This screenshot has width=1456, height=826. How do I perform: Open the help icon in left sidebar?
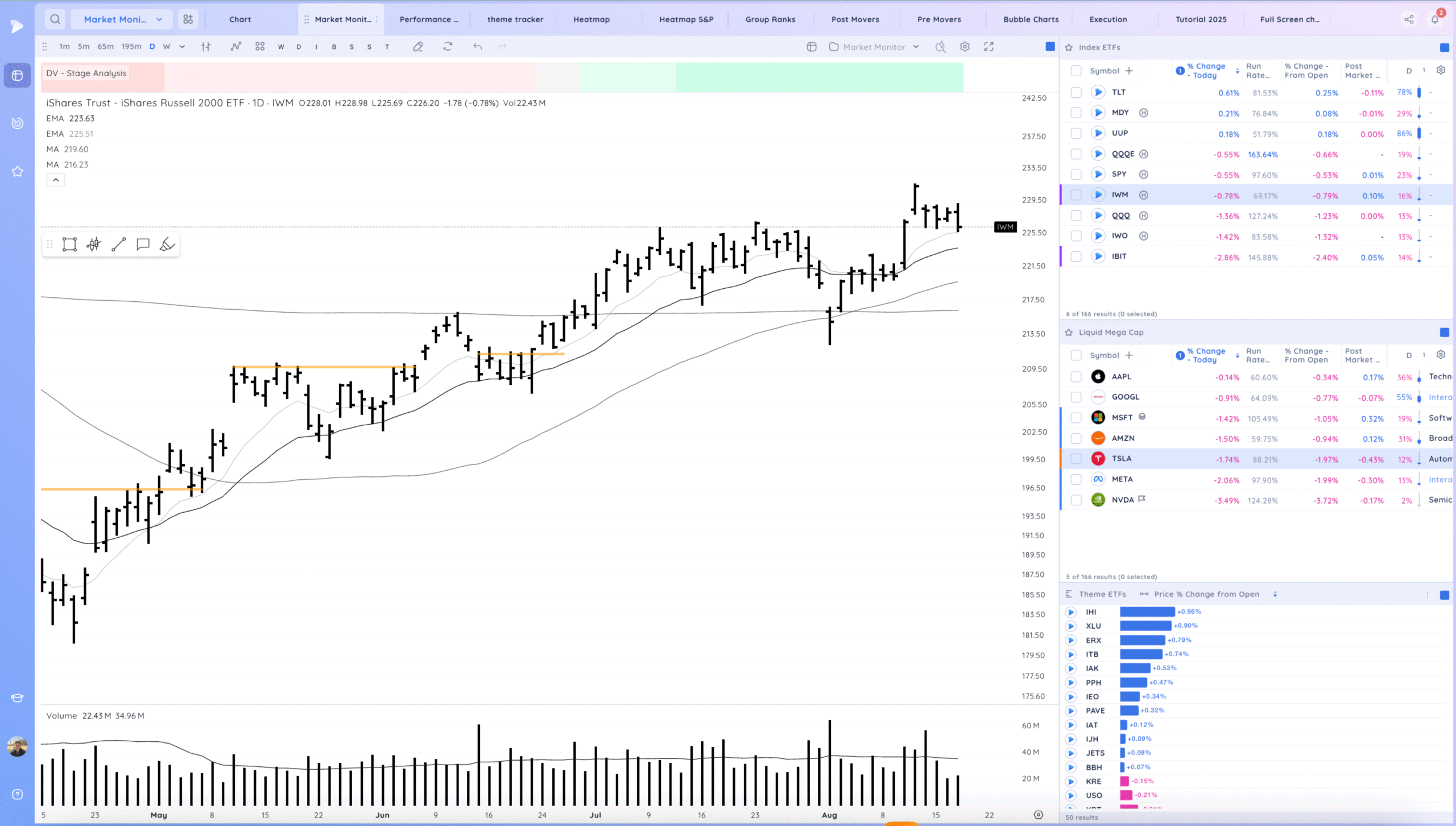18,794
